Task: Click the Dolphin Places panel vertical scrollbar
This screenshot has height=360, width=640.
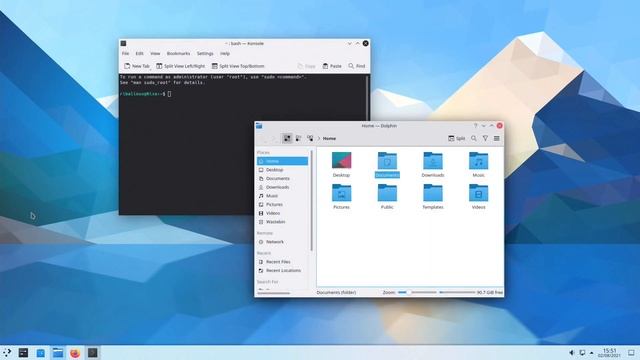Action: tap(311, 200)
